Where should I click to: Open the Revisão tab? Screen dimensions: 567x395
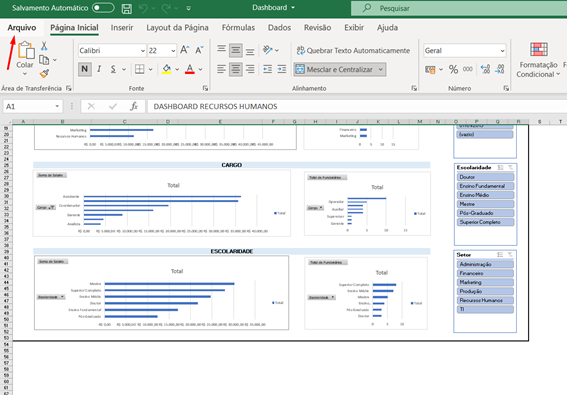[317, 28]
